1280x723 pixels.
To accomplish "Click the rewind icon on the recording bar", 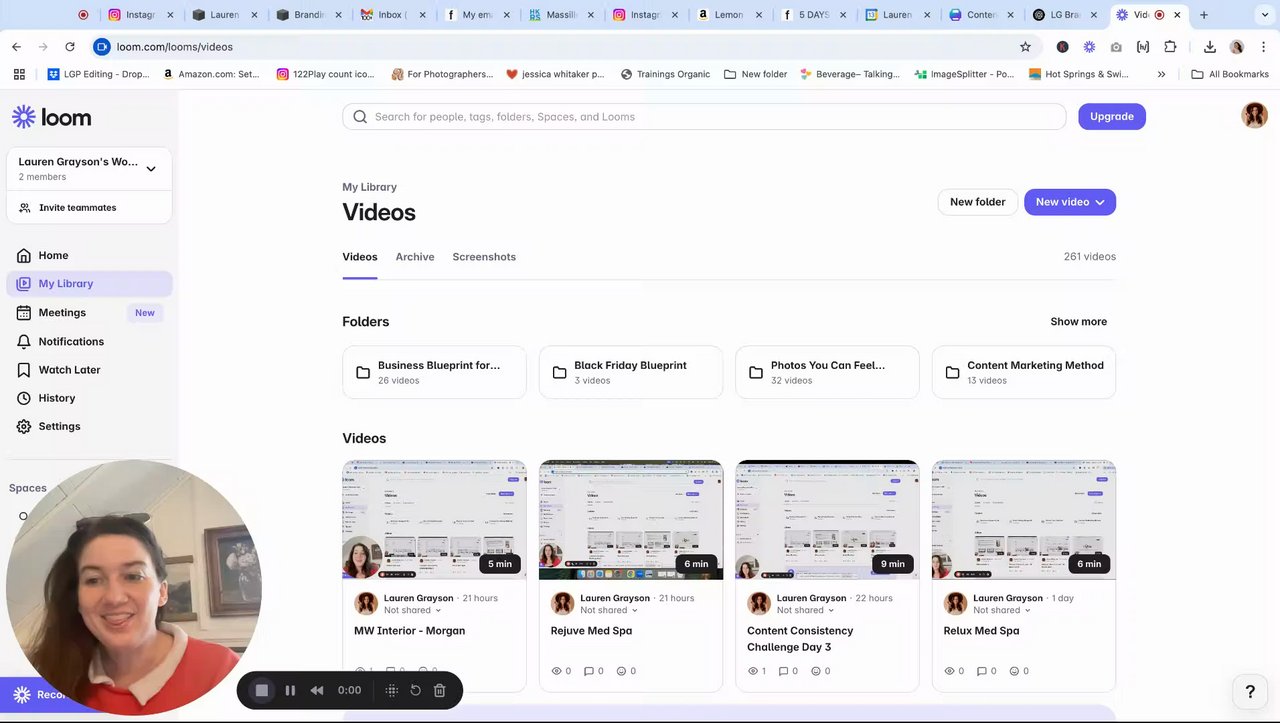I will 317,690.
